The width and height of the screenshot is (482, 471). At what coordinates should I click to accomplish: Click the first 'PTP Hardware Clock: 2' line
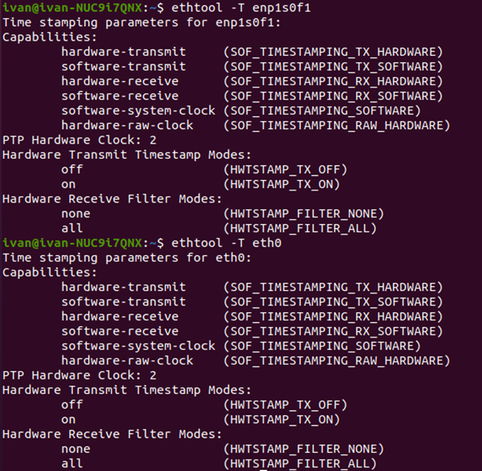coord(79,140)
